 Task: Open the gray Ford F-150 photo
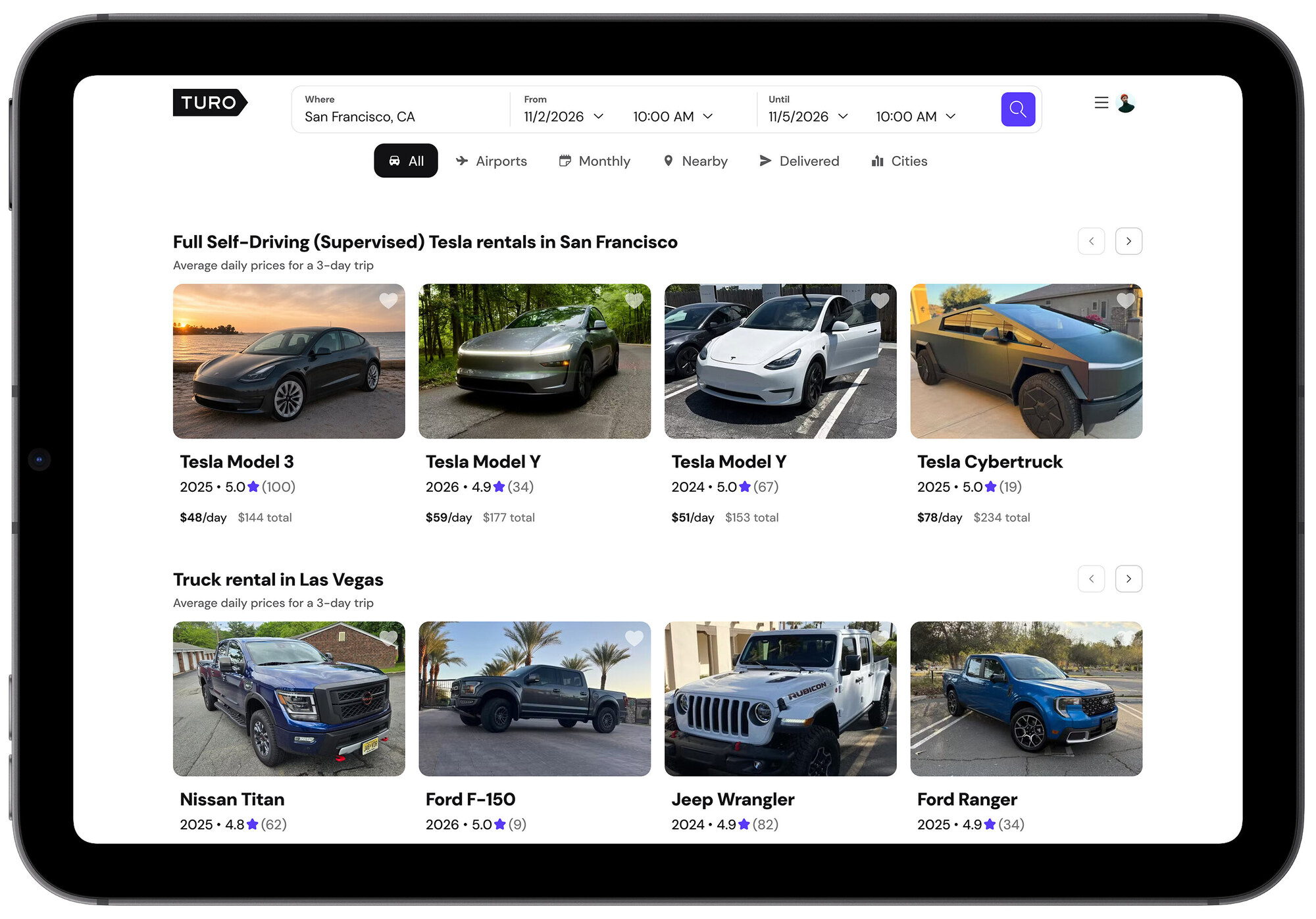point(535,698)
